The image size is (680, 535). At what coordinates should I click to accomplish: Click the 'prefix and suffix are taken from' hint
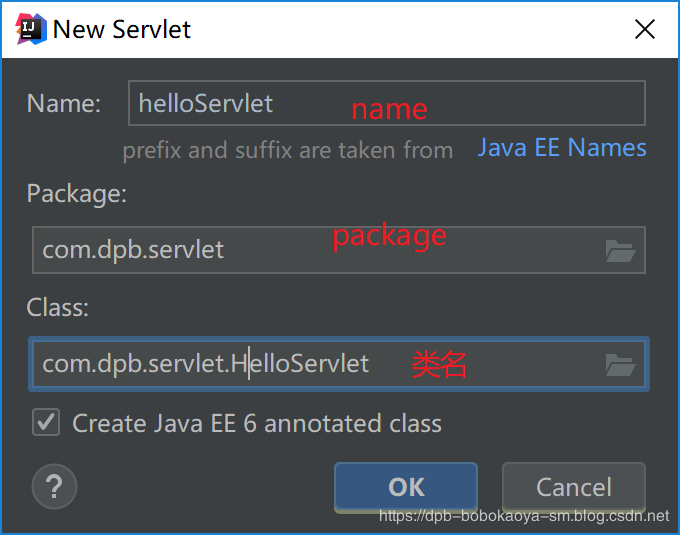pyautogui.click(x=288, y=150)
